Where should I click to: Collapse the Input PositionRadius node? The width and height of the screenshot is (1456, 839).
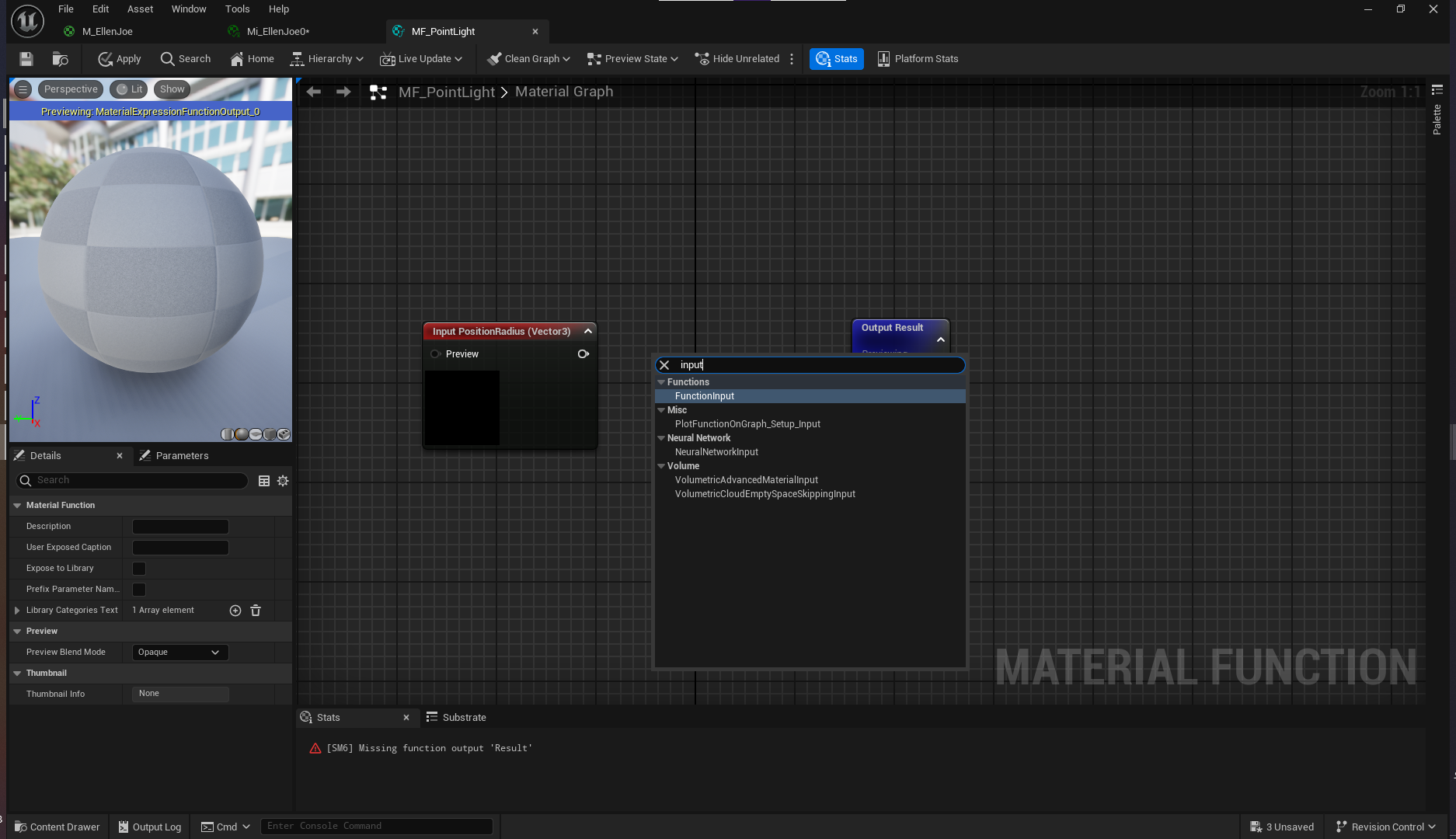coord(588,332)
